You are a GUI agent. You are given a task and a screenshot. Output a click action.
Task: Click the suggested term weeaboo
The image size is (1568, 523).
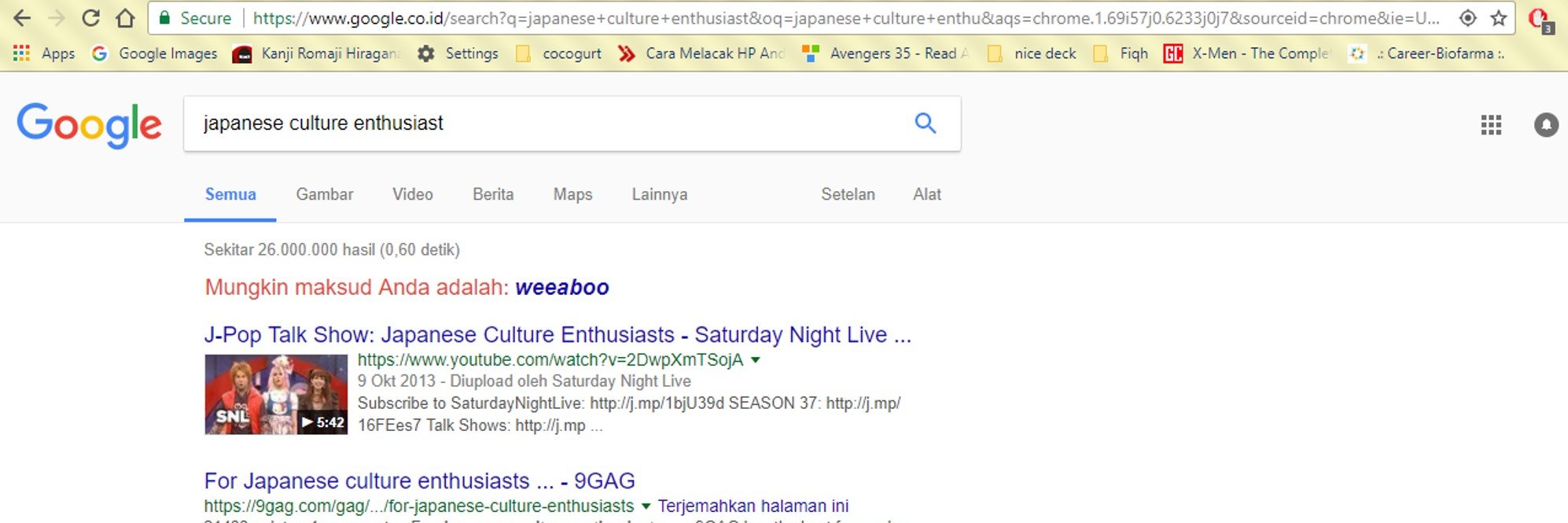point(562,288)
